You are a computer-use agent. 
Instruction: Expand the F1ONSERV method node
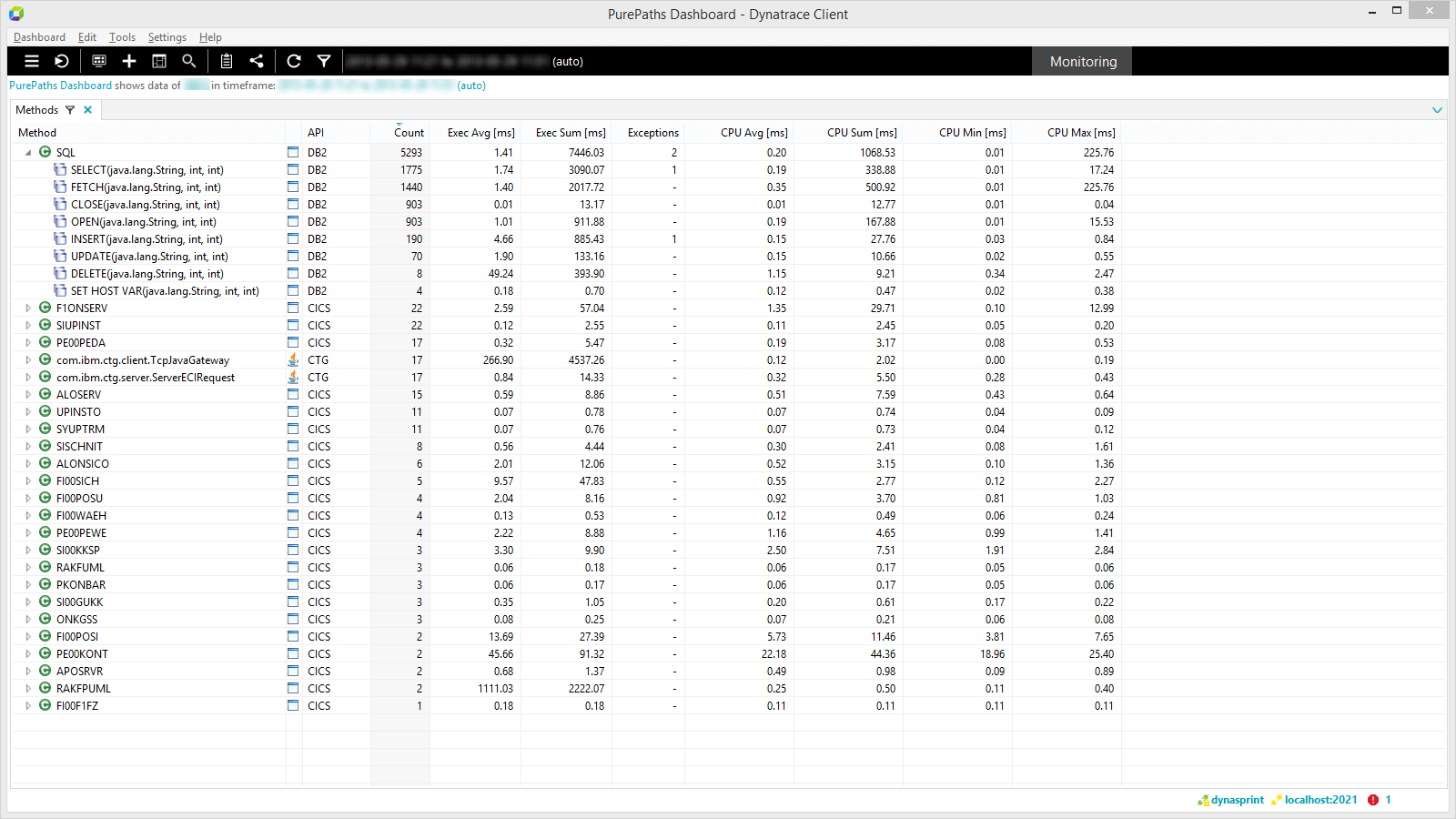27,308
